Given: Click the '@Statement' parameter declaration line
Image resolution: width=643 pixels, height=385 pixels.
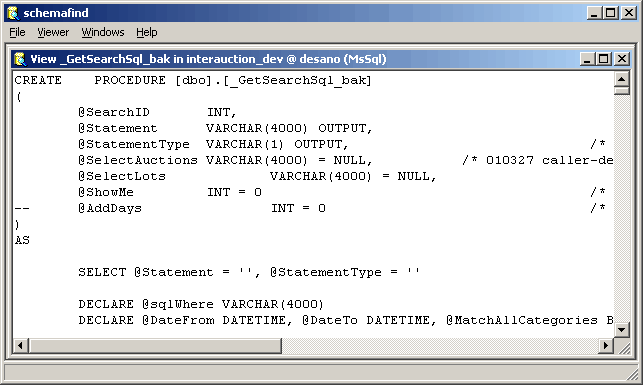Looking at the screenshot, I should [225, 128].
